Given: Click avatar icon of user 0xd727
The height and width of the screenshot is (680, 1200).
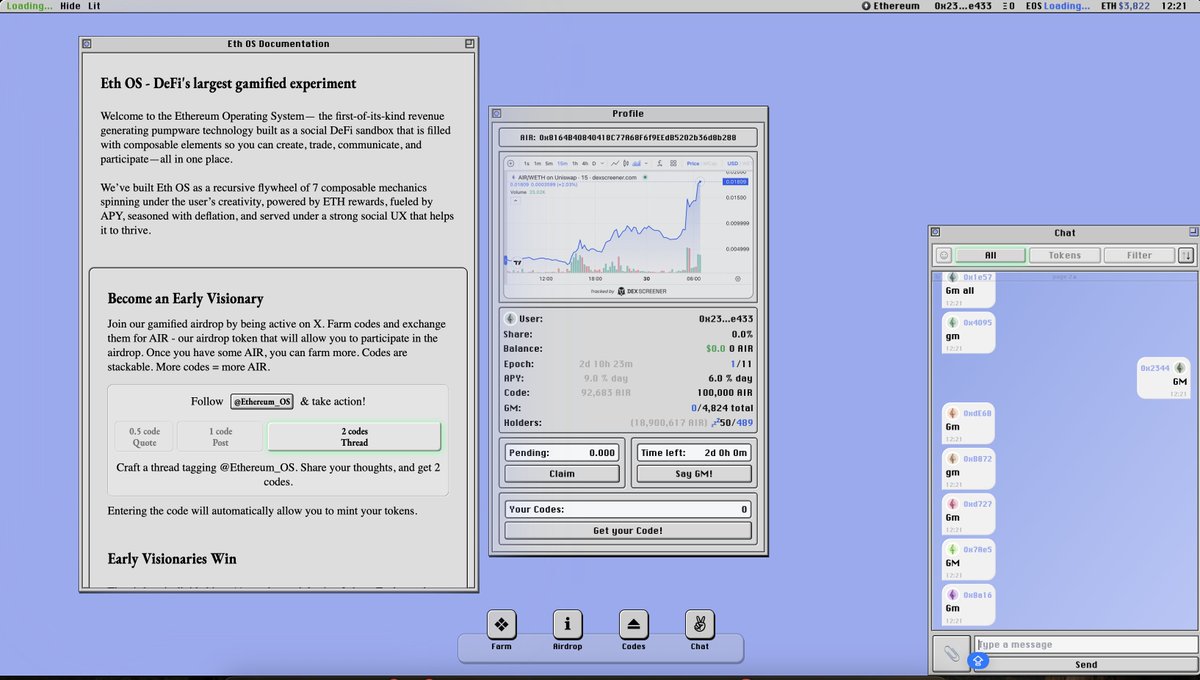Looking at the screenshot, I should (x=952, y=504).
